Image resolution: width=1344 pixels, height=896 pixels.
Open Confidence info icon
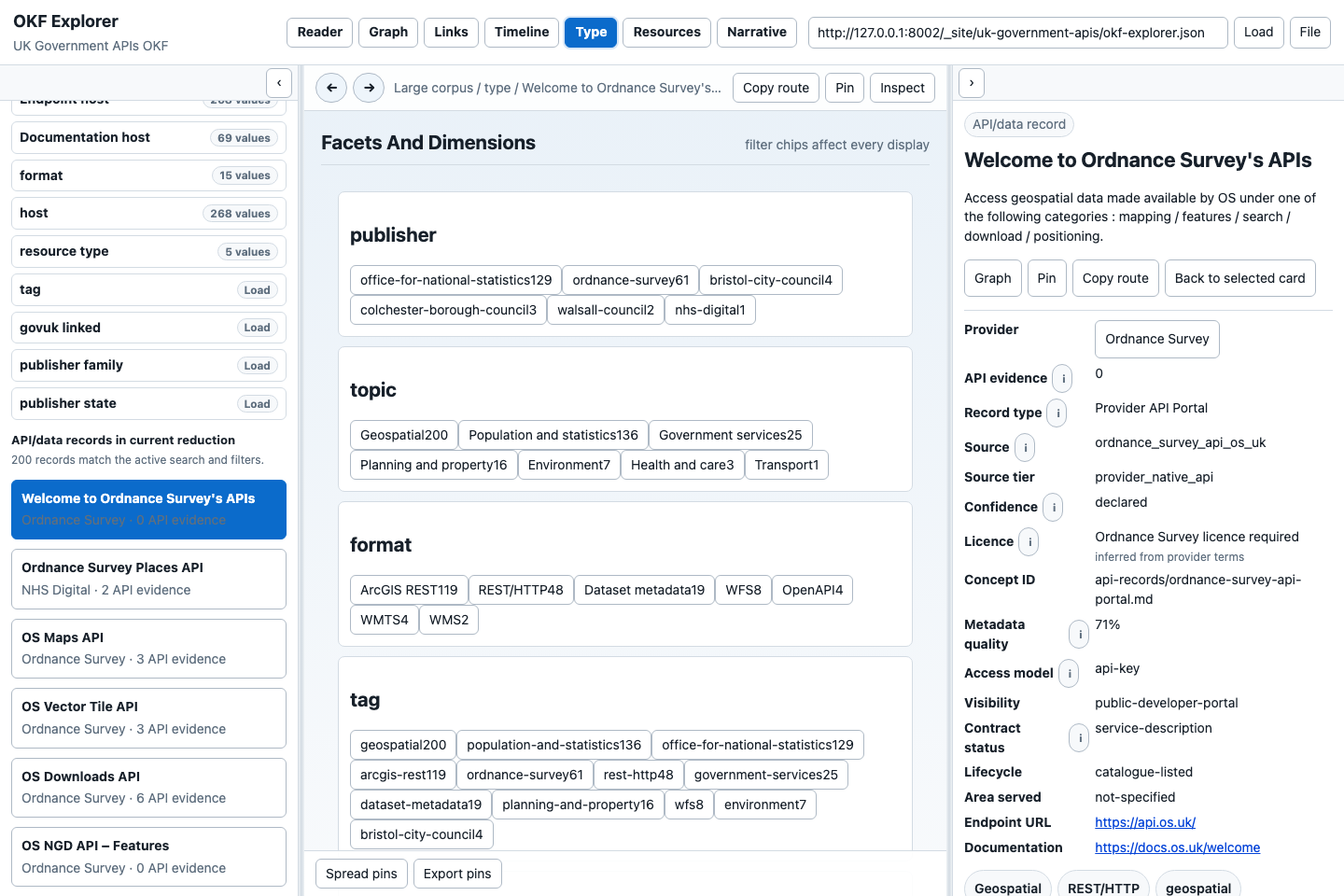tap(1054, 507)
